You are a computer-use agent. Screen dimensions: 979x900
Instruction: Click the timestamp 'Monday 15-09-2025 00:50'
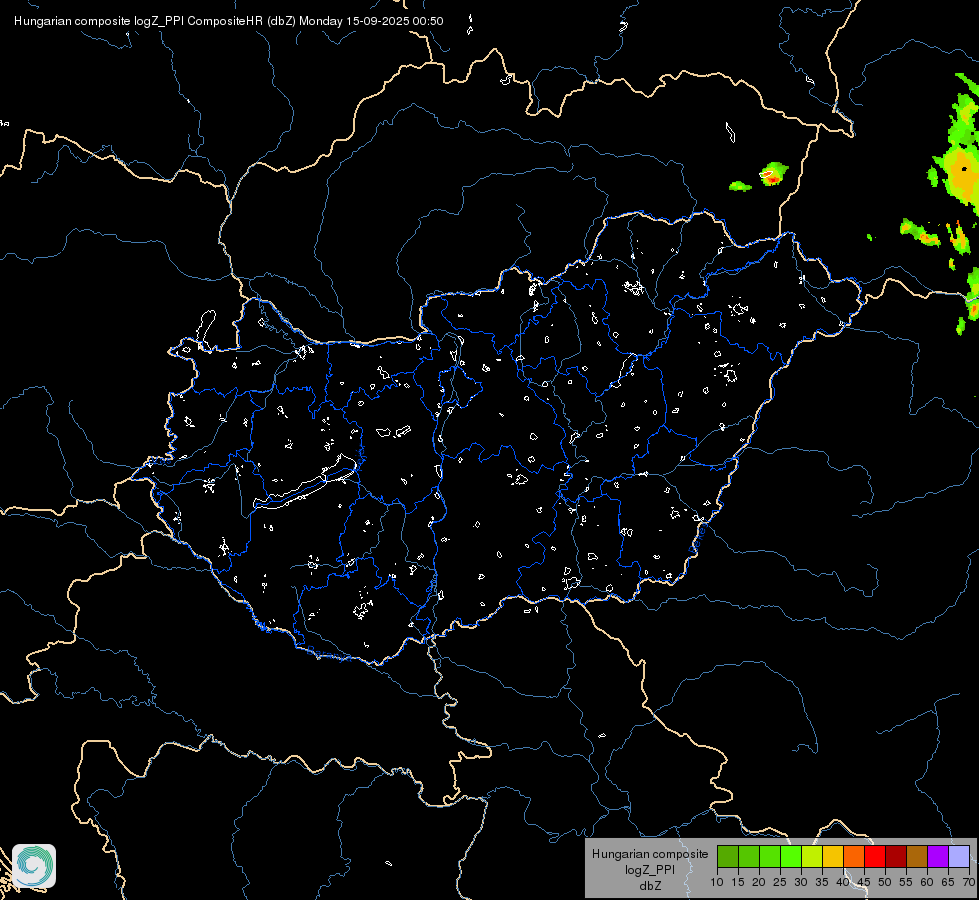pos(371,21)
